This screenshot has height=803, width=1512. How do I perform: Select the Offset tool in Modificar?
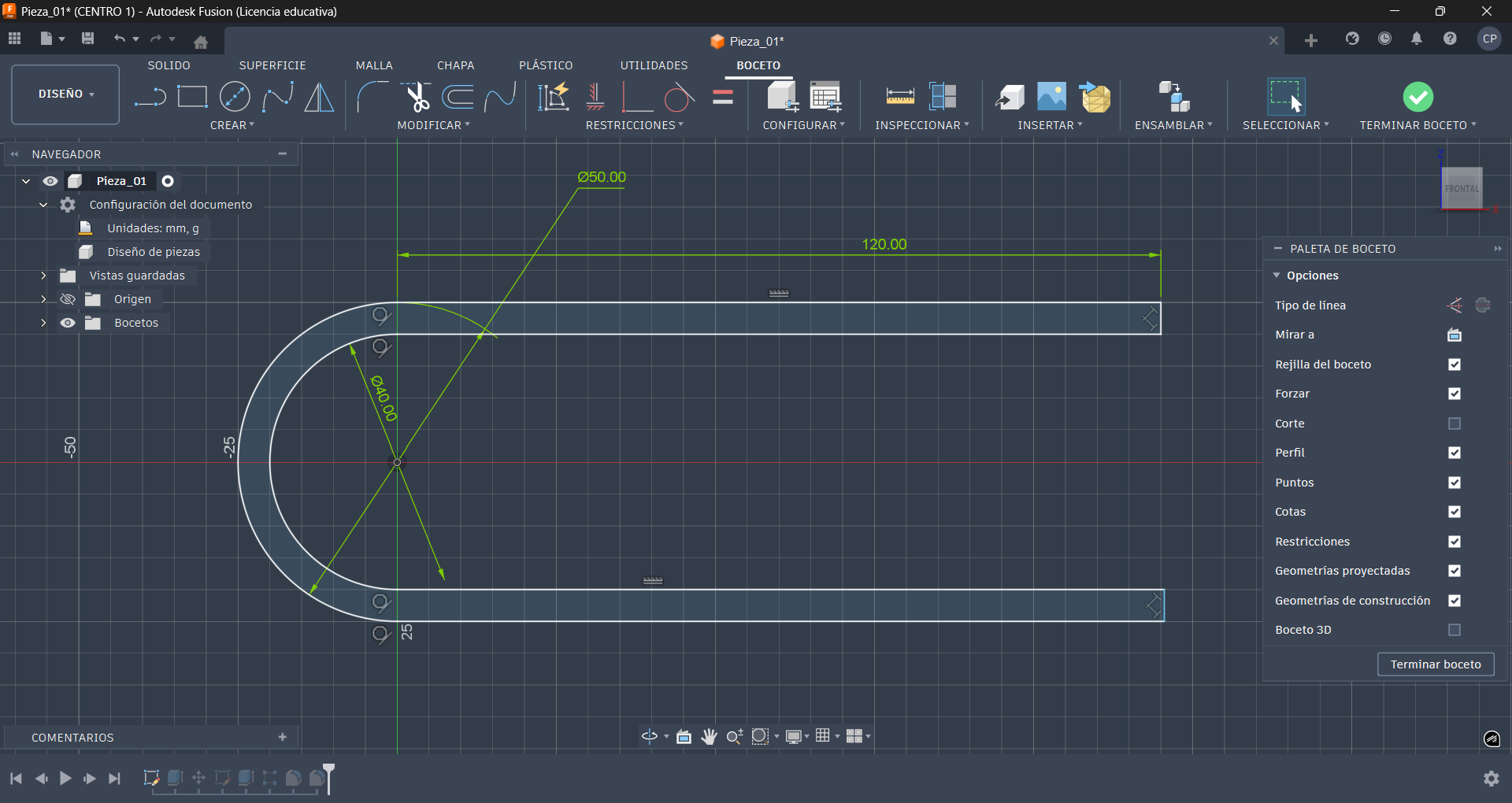coord(459,96)
